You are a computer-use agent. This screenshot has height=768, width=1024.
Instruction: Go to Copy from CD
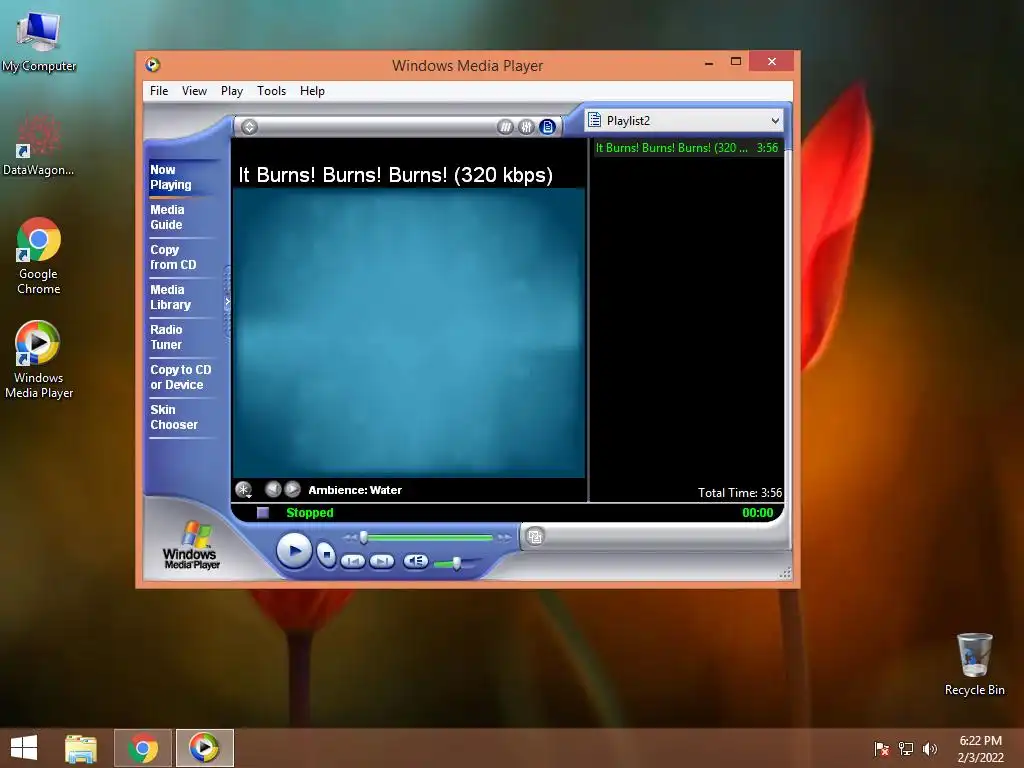(173, 257)
